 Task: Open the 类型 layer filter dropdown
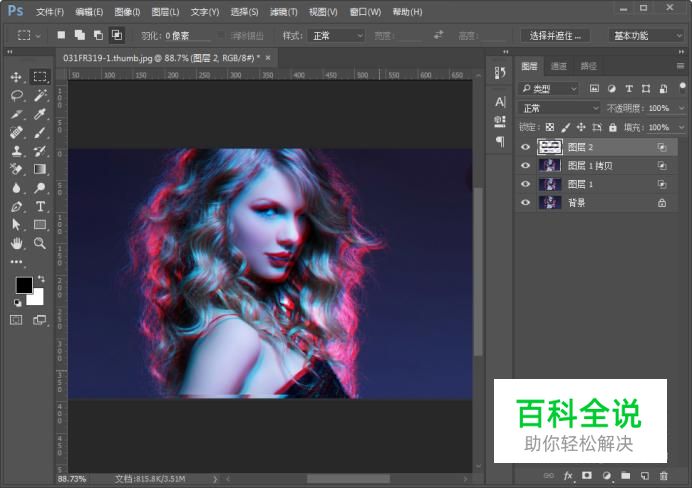pyautogui.click(x=549, y=89)
